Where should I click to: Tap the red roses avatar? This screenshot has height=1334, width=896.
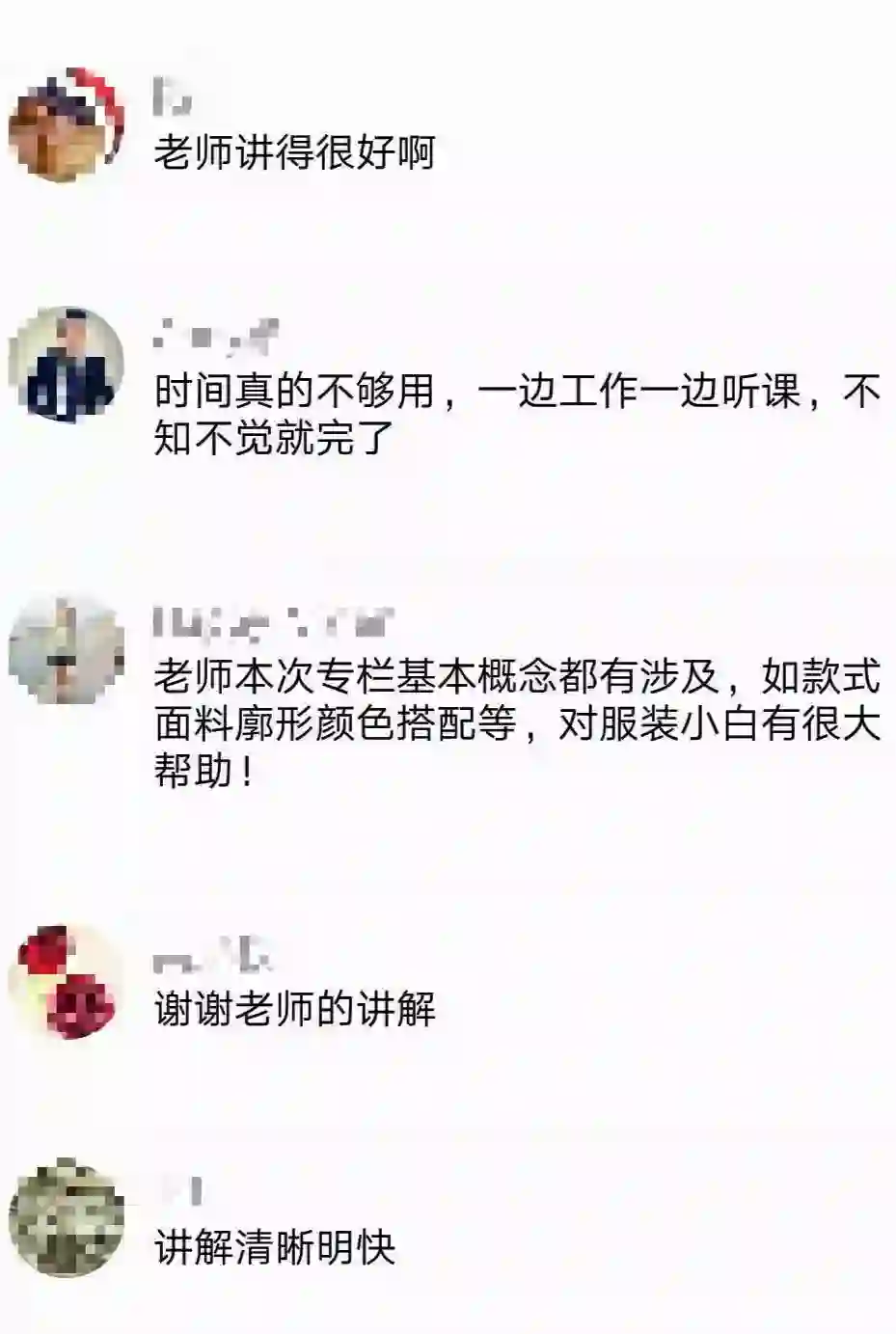point(67,982)
